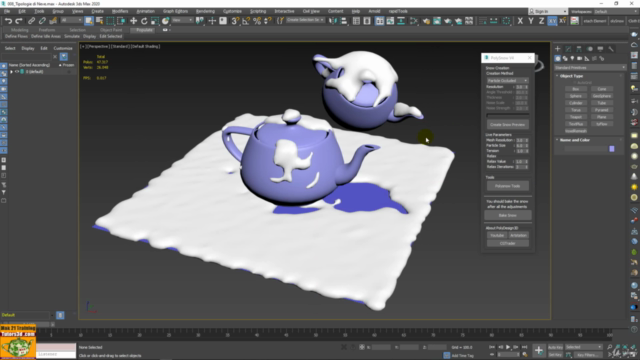640x360 pixels.
Task: Open the selection filter All dropdown
Action: click(x=71, y=20)
